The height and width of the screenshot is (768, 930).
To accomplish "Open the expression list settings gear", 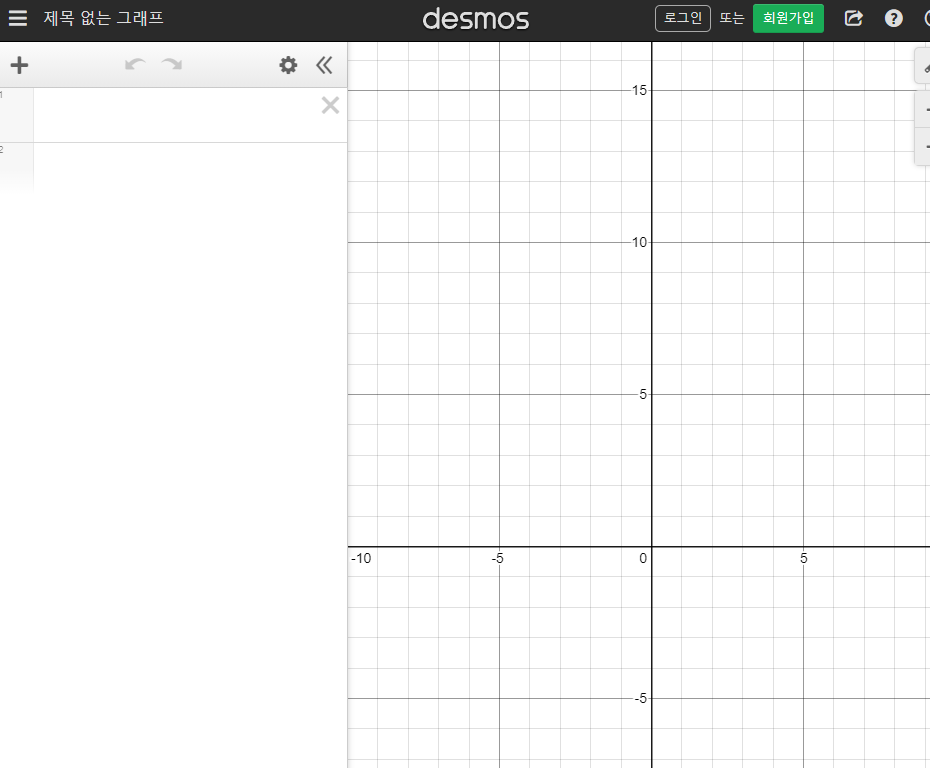I will [x=288, y=64].
